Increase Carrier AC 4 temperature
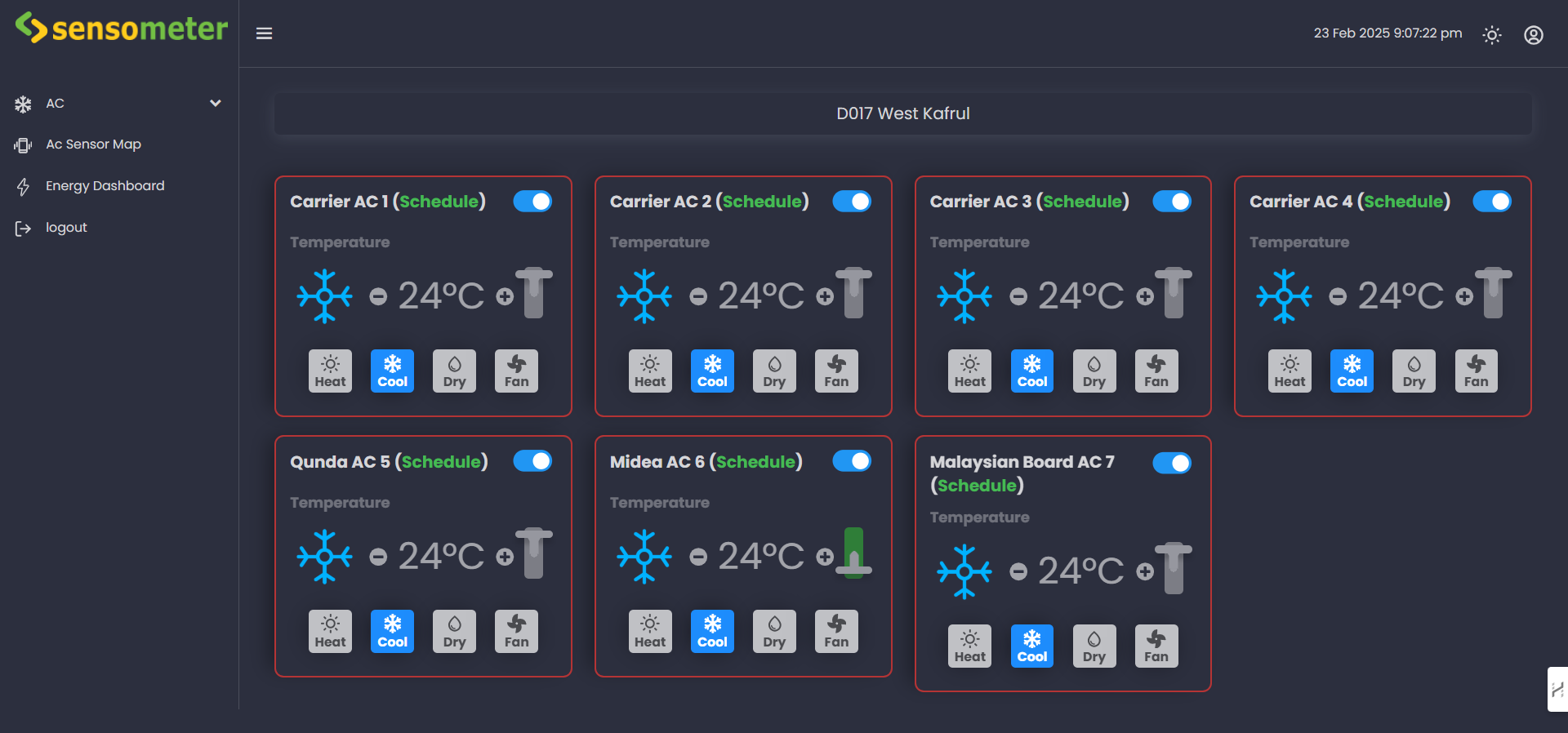 pyautogui.click(x=1464, y=296)
